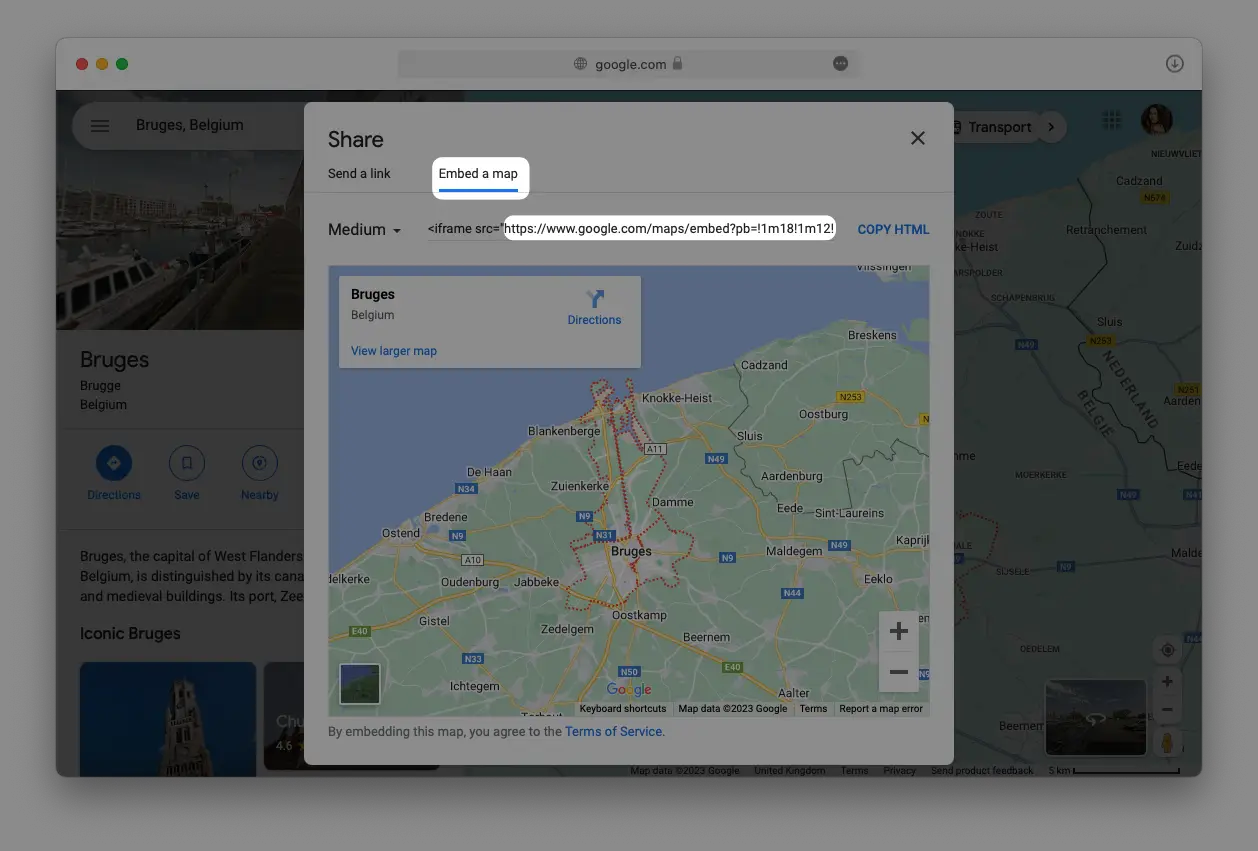Open the View larger map link
Viewport: 1258px width, 851px height.
pyautogui.click(x=394, y=351)
